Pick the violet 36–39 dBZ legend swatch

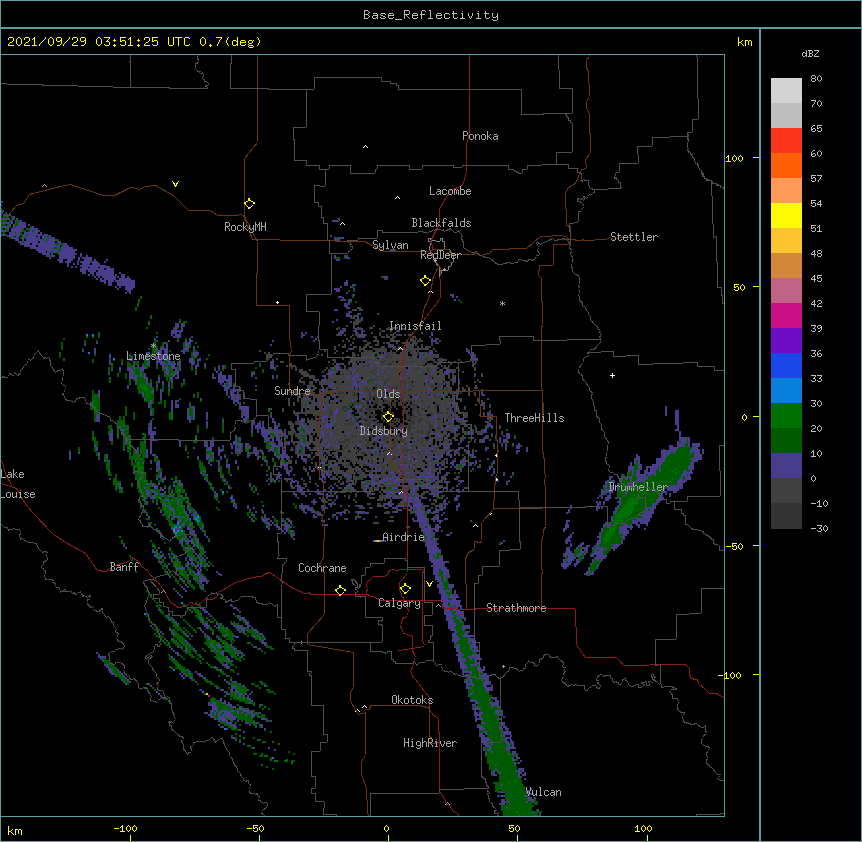[786, 341]
